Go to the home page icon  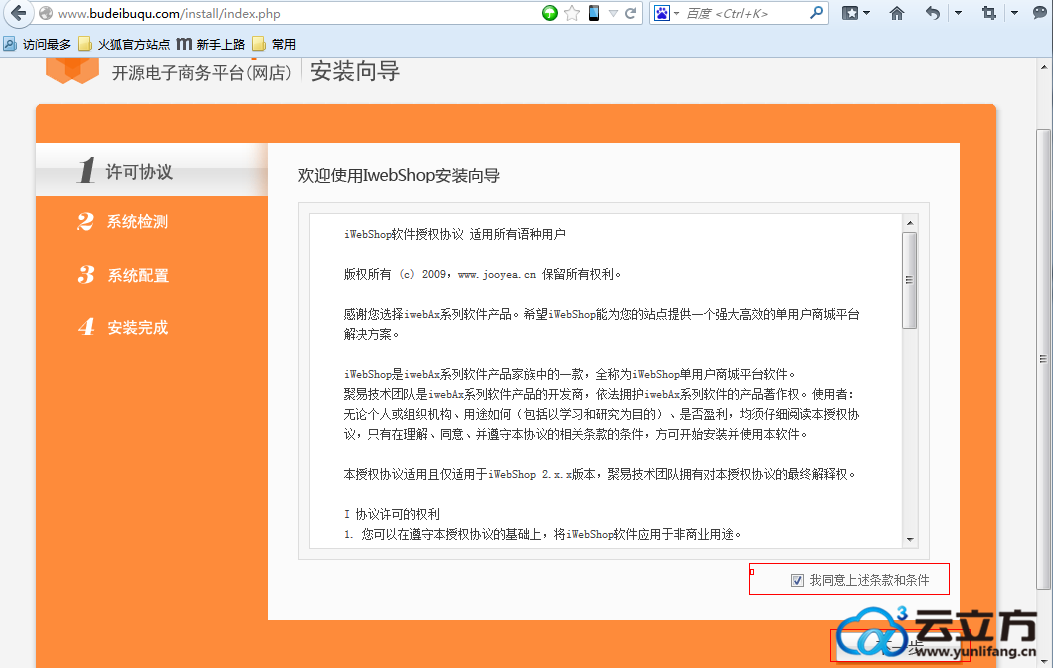coord(897,13)
